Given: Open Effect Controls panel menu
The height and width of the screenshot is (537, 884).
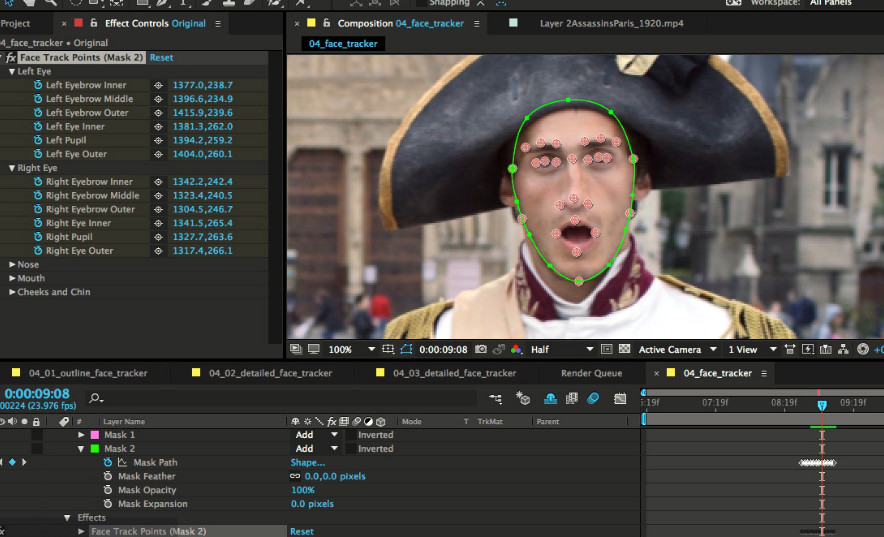Looking at the screenshot, I should pyautogui.click(x=218, y=24).
